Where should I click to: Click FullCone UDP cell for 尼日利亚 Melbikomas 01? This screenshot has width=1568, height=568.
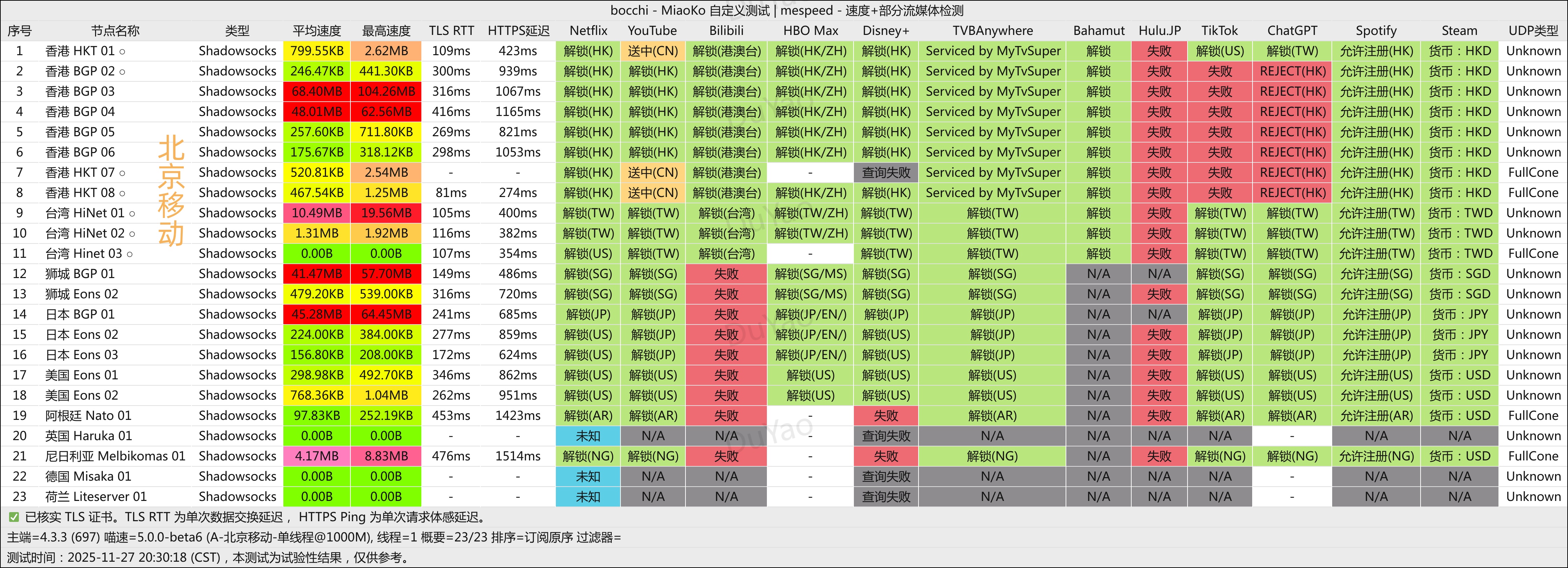tap(1533, 456)
